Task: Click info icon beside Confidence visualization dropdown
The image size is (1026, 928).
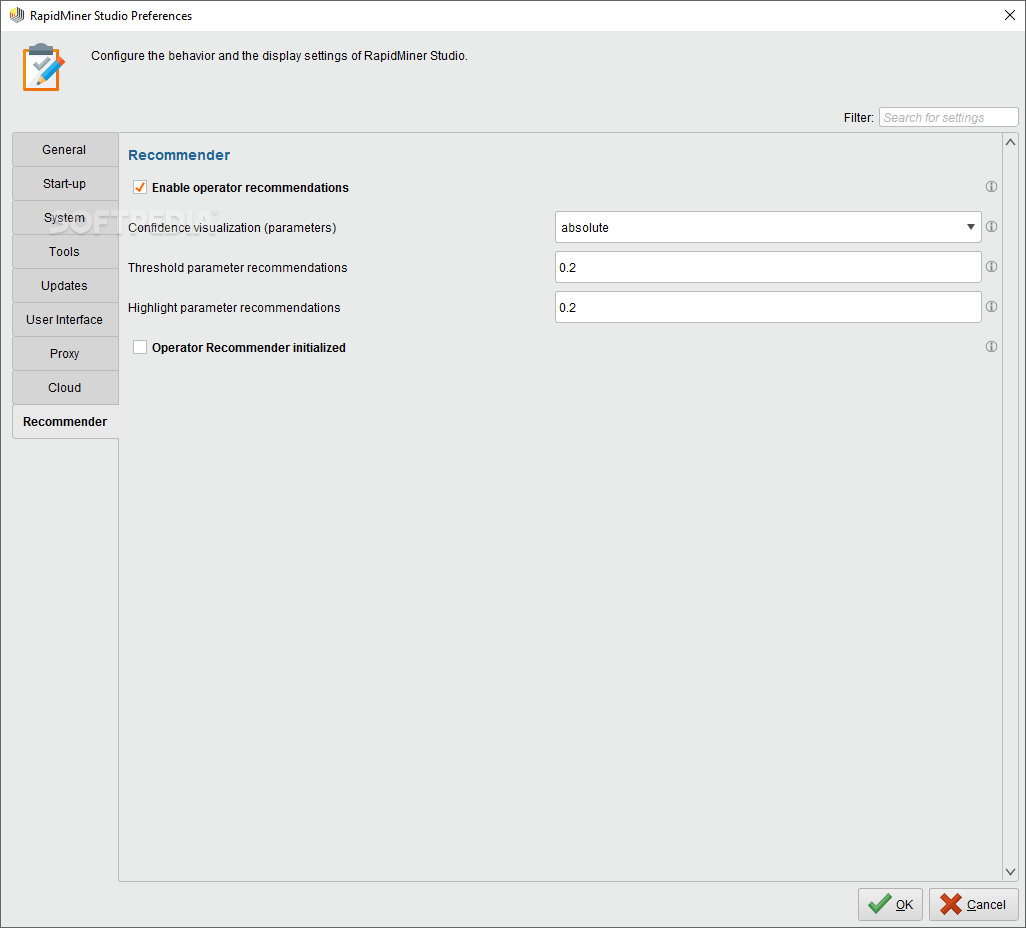Action: pyautogui.click(x=991, y=226)
